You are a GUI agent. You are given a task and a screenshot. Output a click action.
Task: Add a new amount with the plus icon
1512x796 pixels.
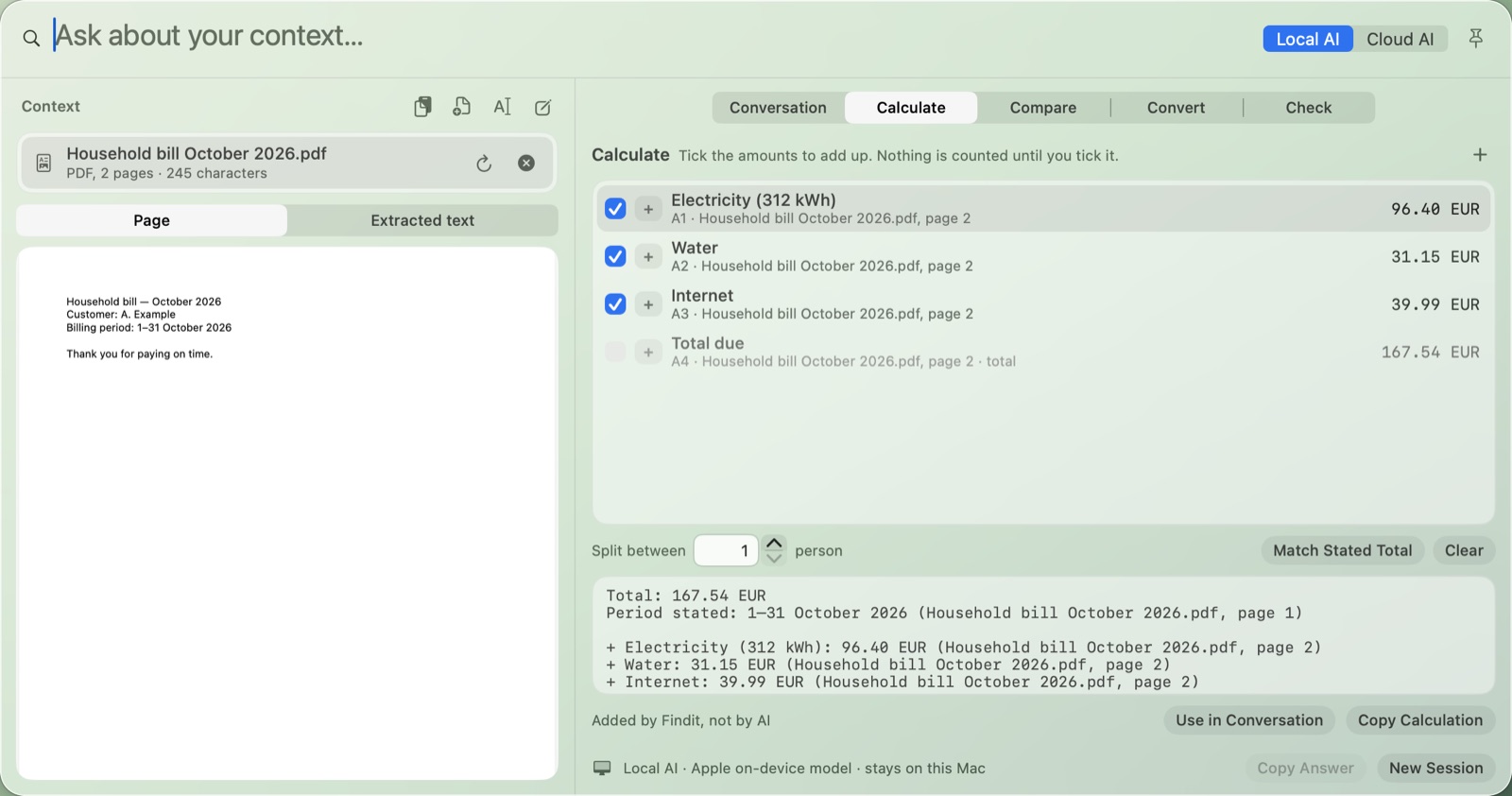click(1480, 154)
